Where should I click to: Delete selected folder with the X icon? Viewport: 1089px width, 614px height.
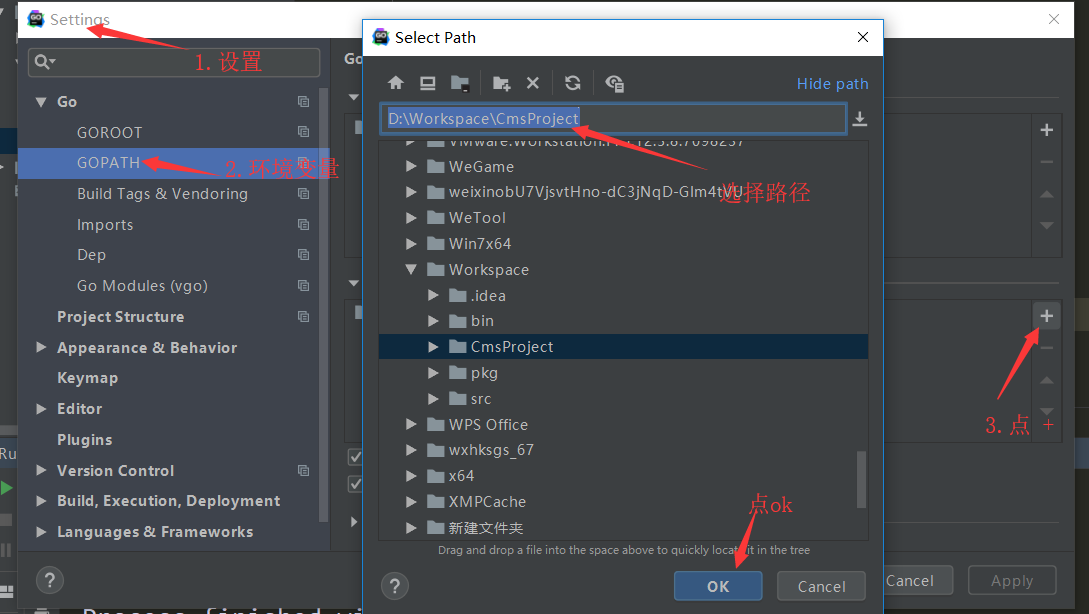click(x=533, y=84)
